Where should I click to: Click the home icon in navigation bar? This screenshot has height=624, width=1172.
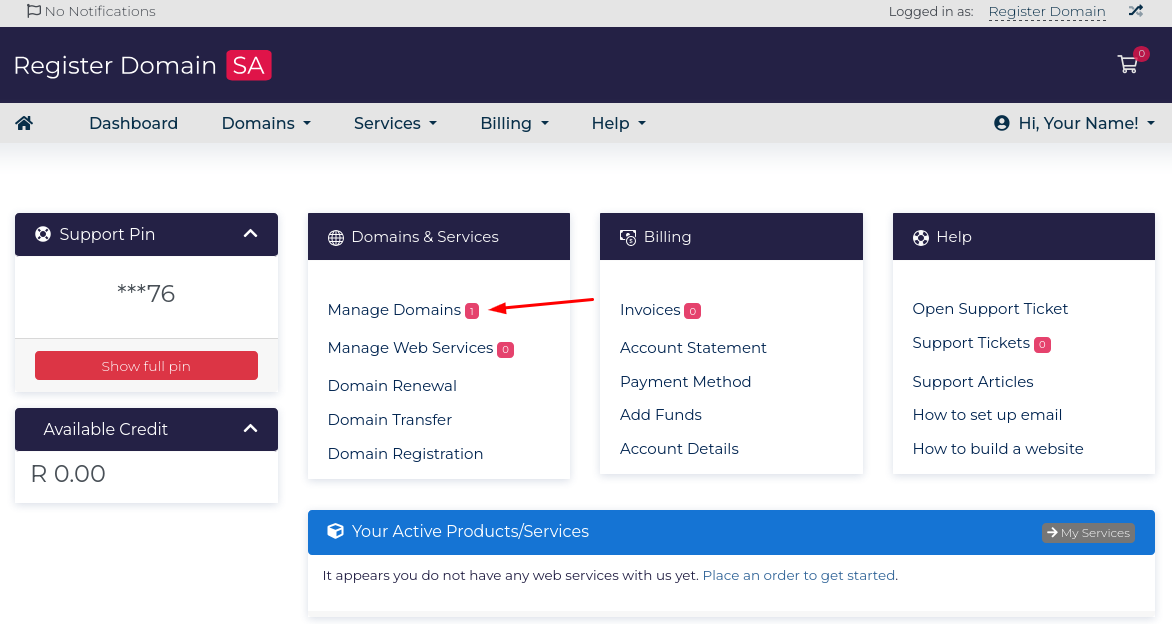click(x=24, y=123)
